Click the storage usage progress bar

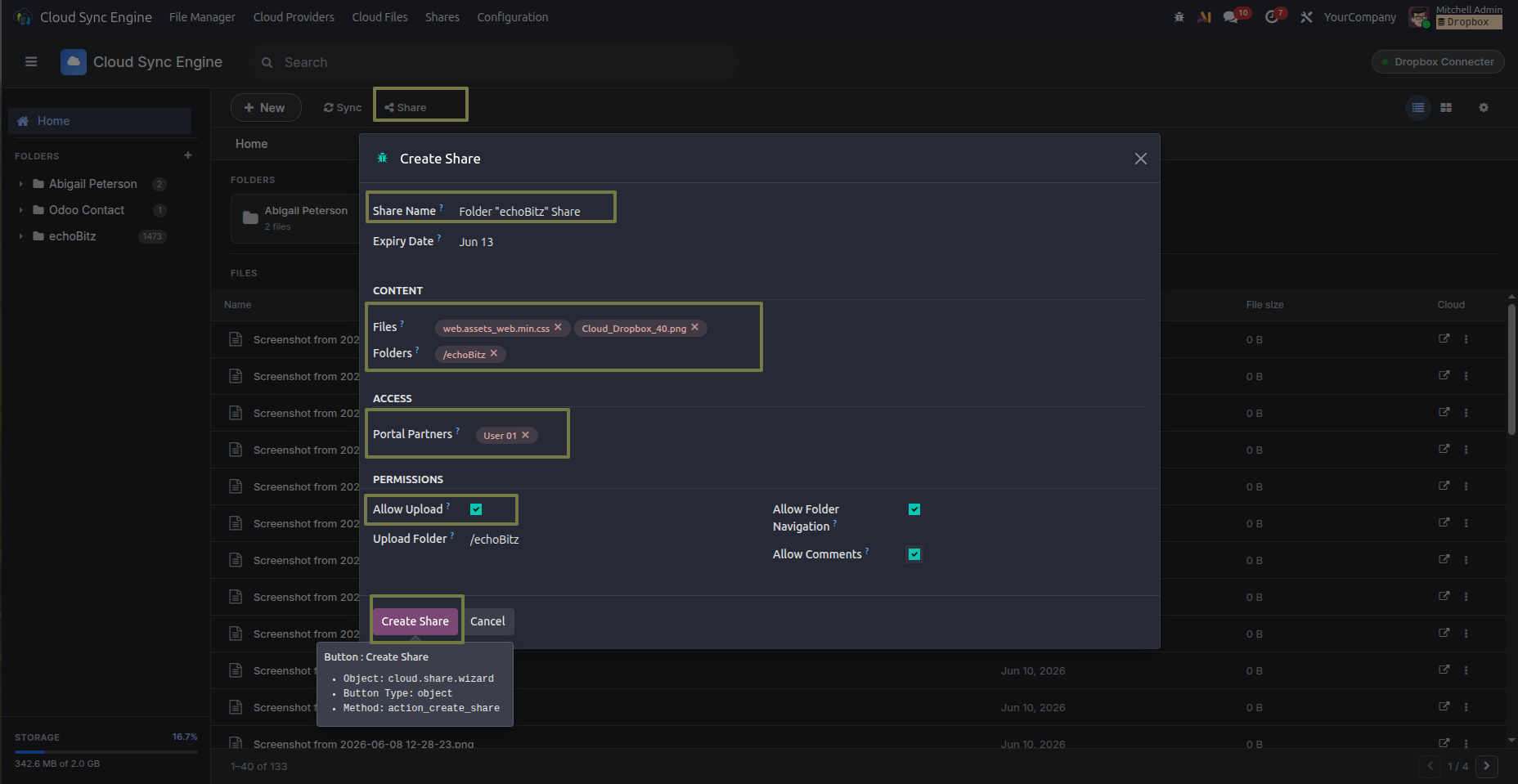coord(106,751)
